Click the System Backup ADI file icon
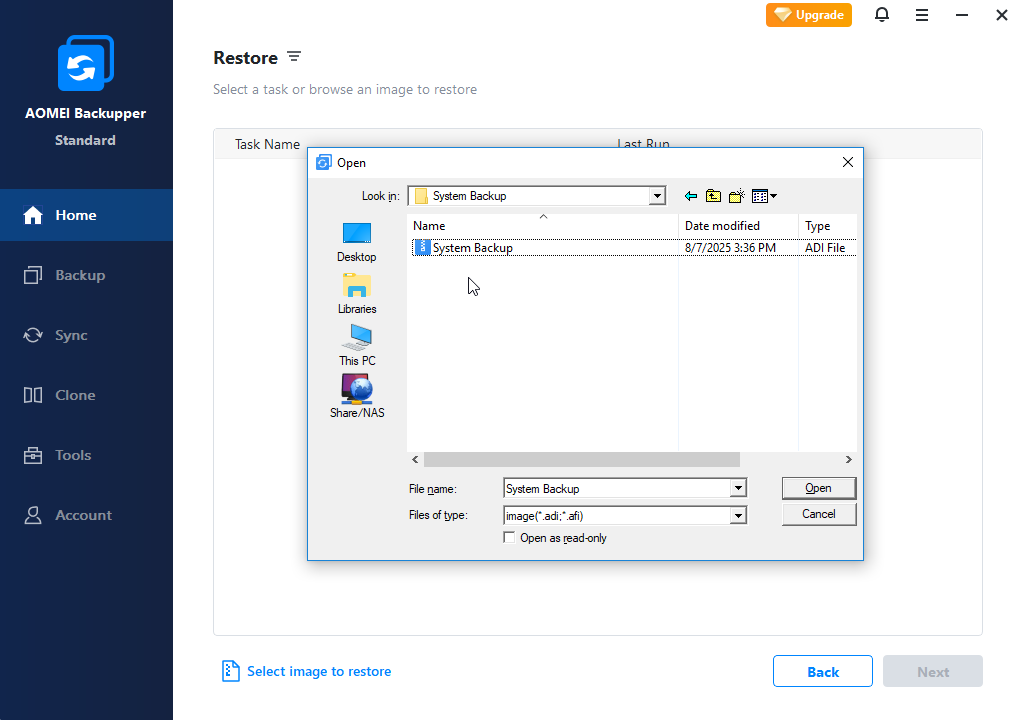Image resolution: width=1021 pixels, height=720 pixels. (x=422, y=247)
